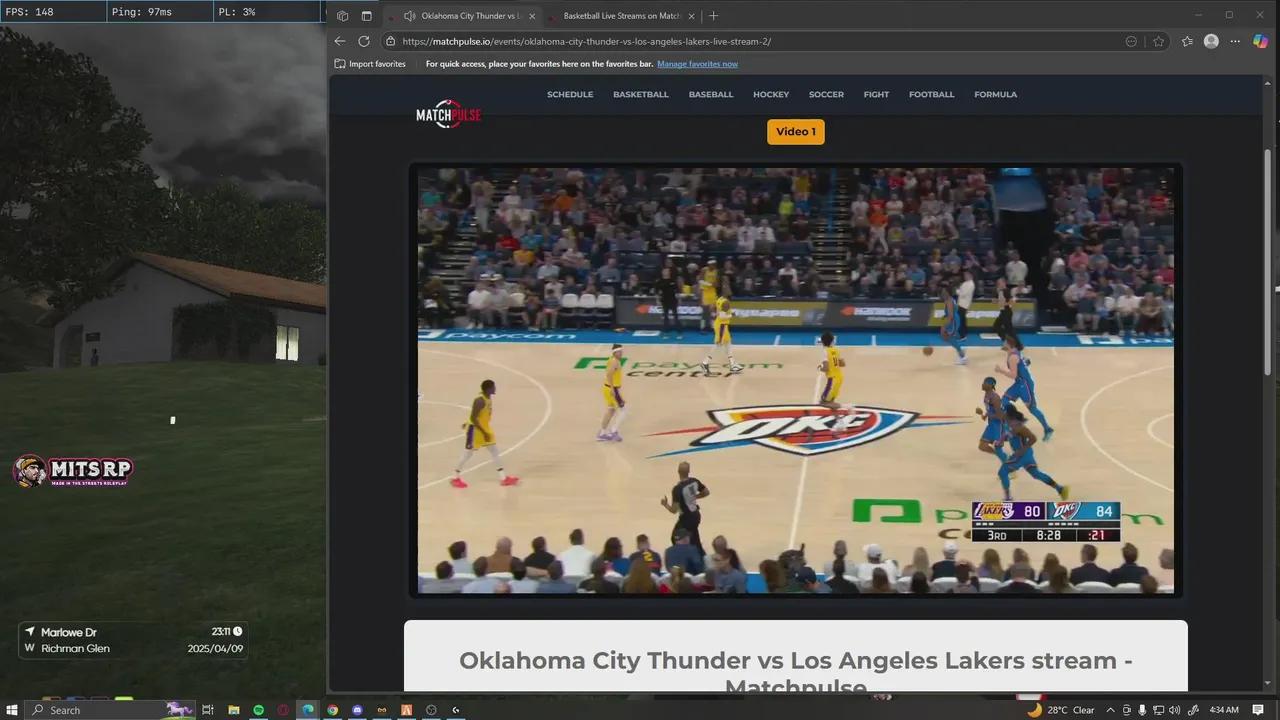1280x720 pixels.
Task: Open a new browser tab
Action: [713, 16]
